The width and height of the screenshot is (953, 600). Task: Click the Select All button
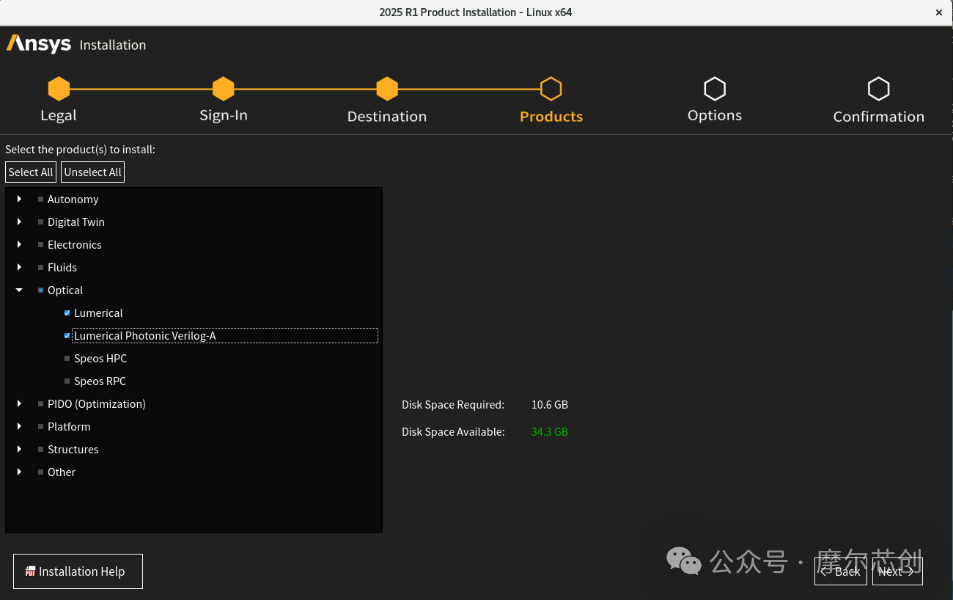pos(31,172)
